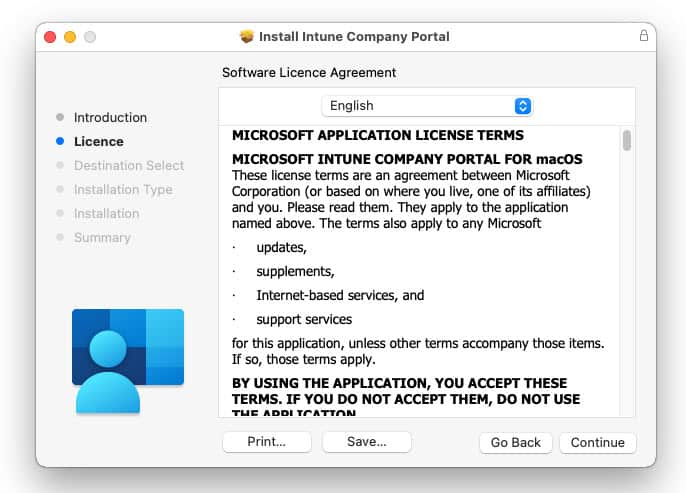
Task: Click the blue language selector arrows
Action: click(x=523, y=106)
